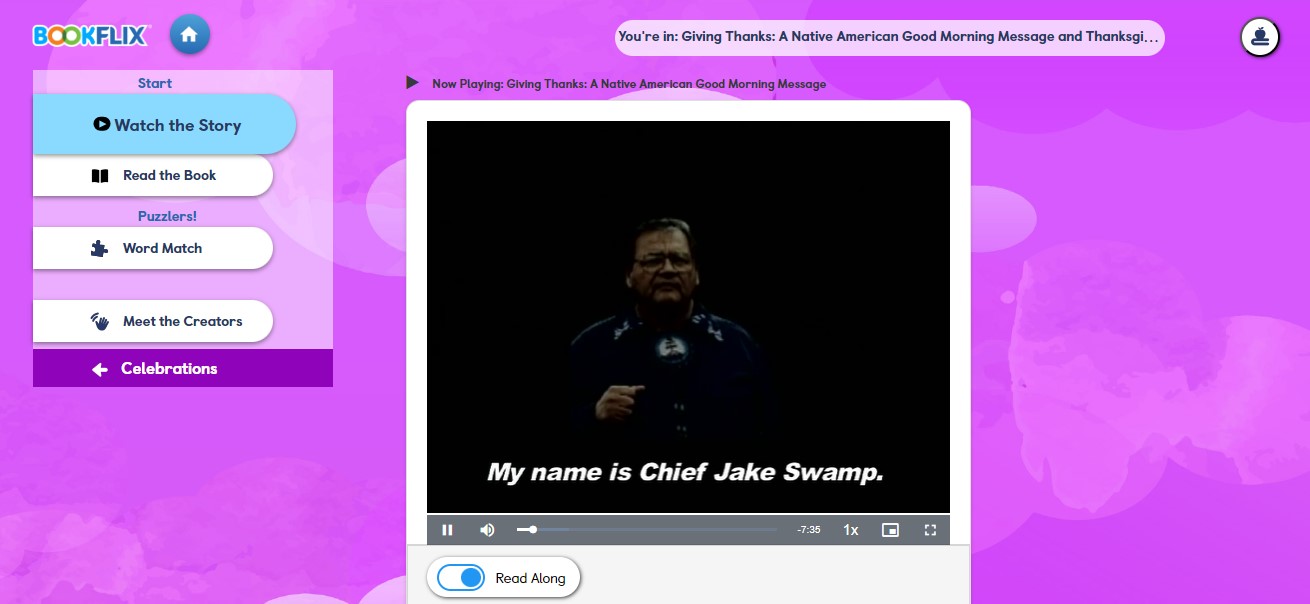The width and height of the screenshot is (1310, 604).
Task: Open the user profile avatar button
Action: pyautogui.click(x=1260, y=37)
